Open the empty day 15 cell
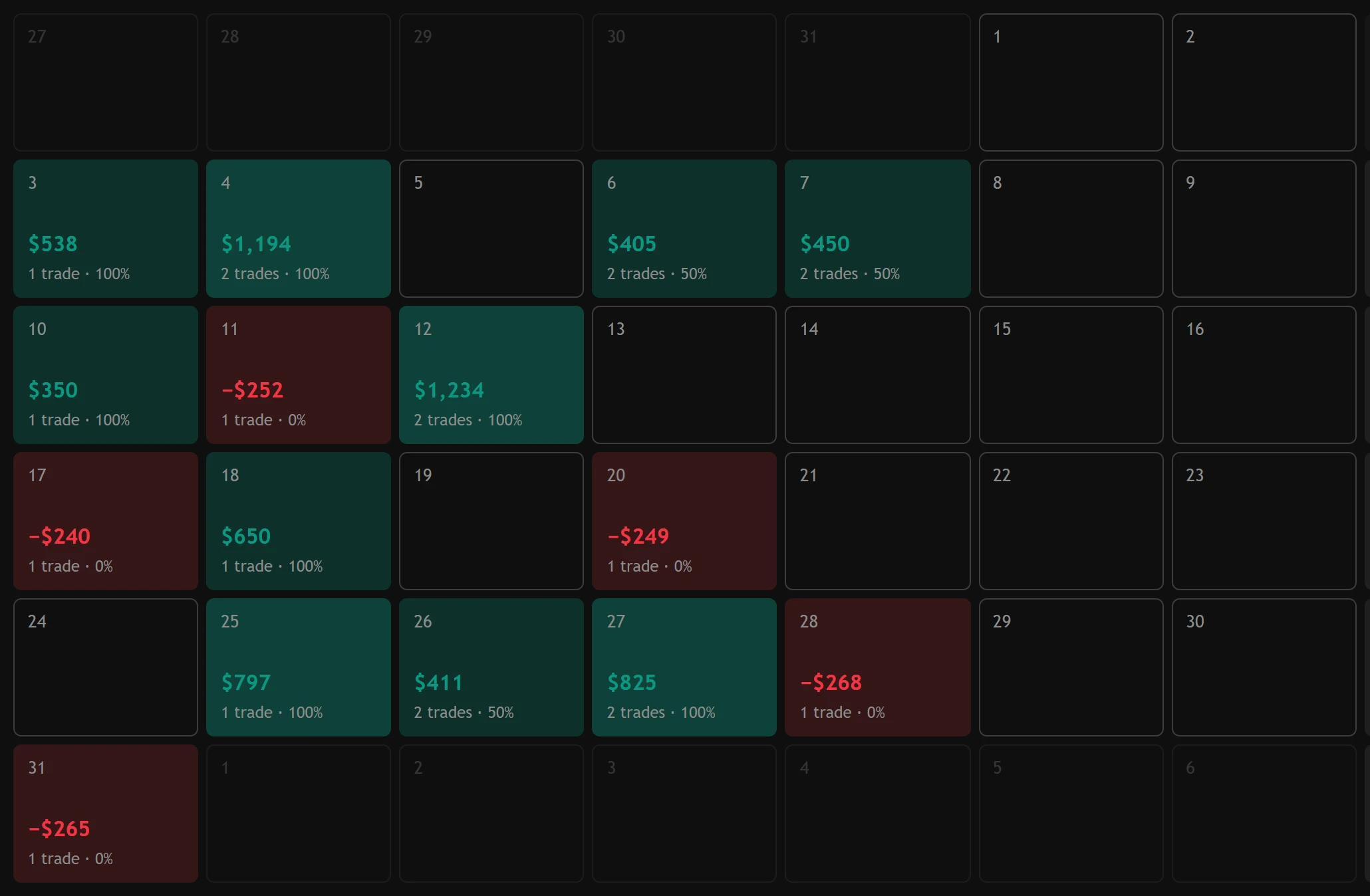Screen dimensions: 1370x896 click(x=1071, y=375)
